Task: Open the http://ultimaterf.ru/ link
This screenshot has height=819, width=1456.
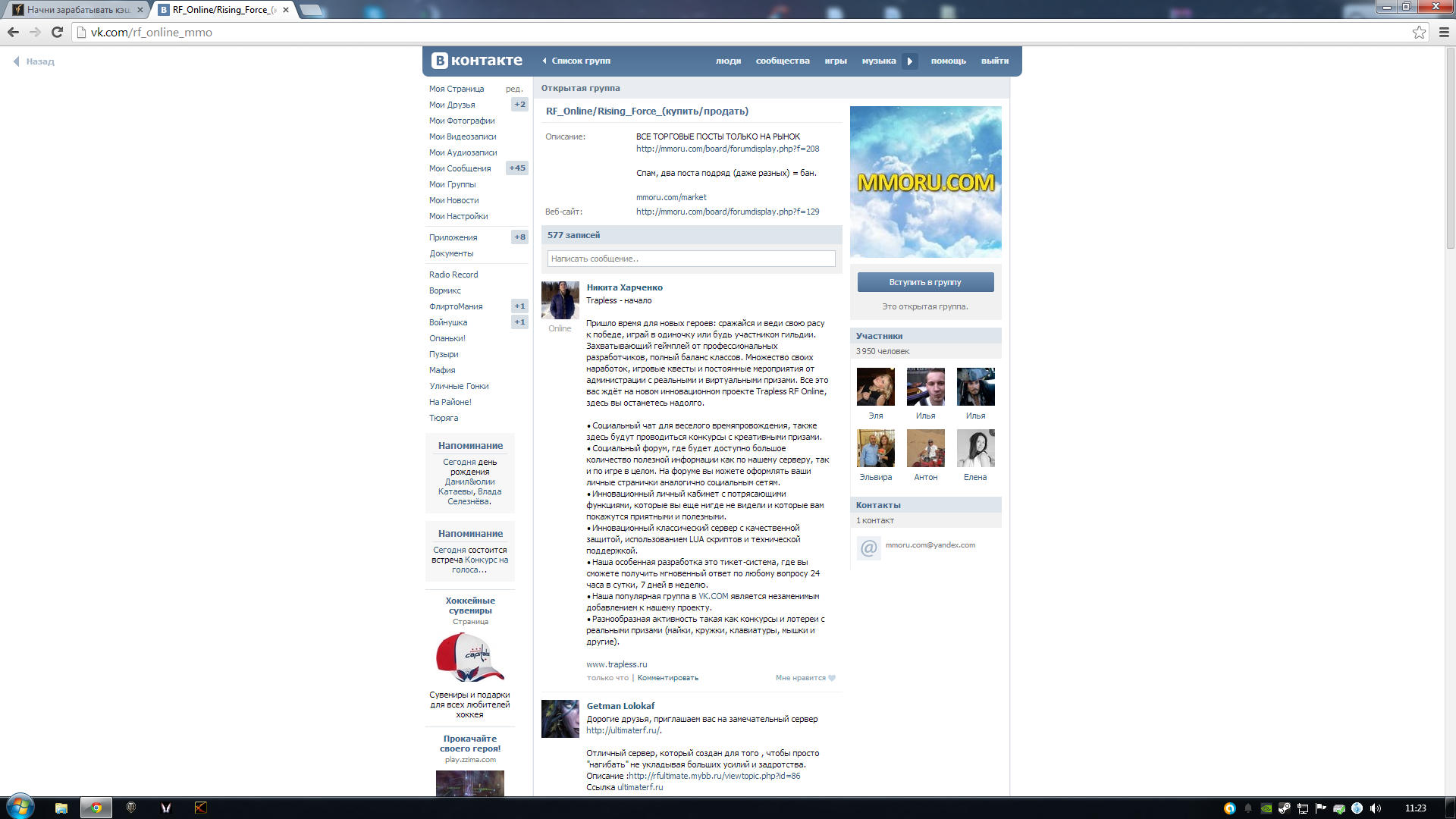Action: coord(623,730)
